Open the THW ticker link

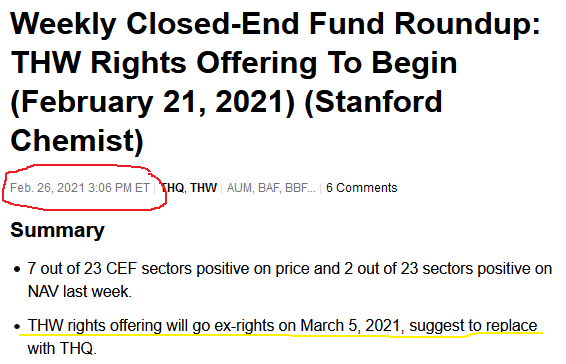tap(204, 188)
